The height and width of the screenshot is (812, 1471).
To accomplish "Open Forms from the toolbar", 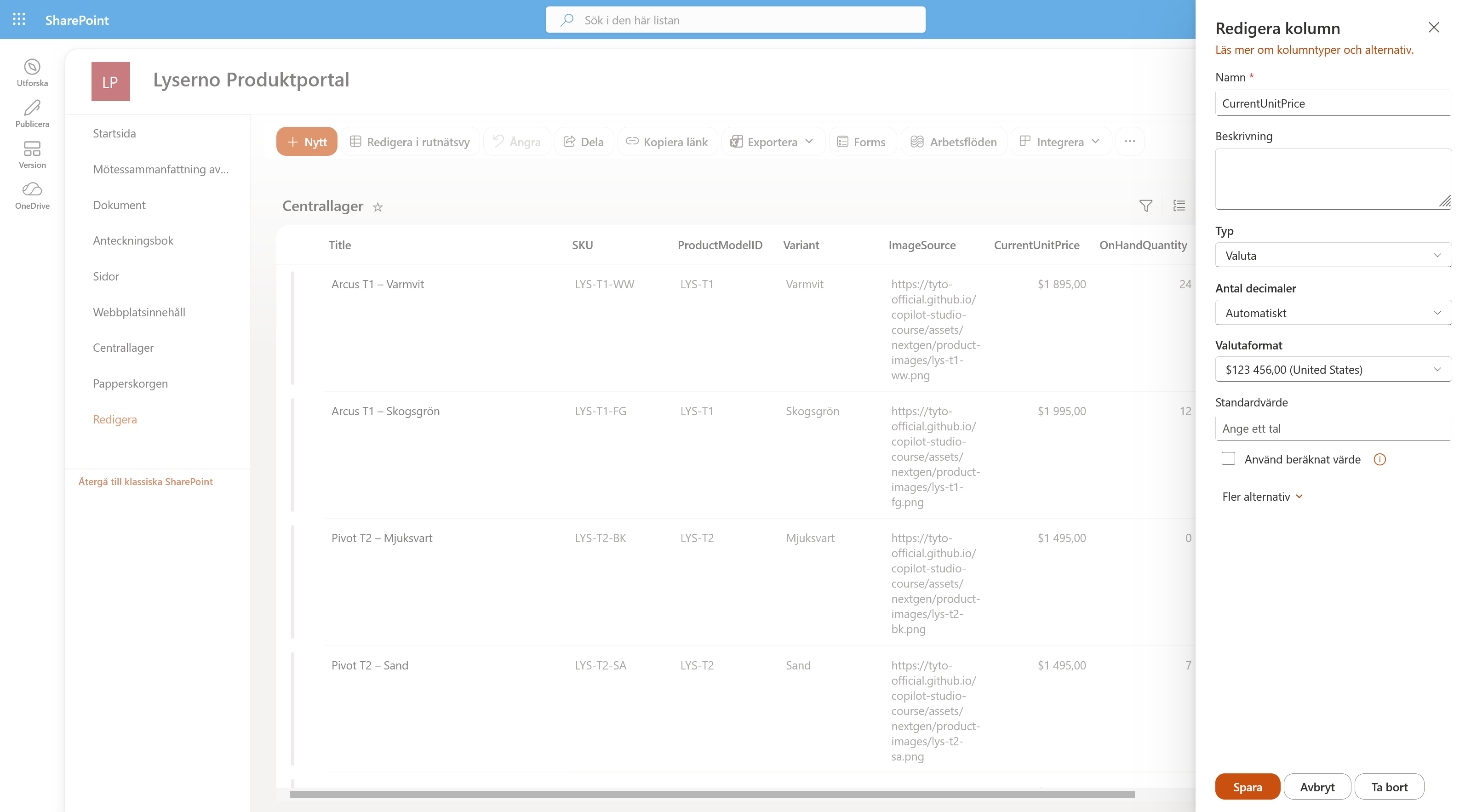I will (862, 141).
